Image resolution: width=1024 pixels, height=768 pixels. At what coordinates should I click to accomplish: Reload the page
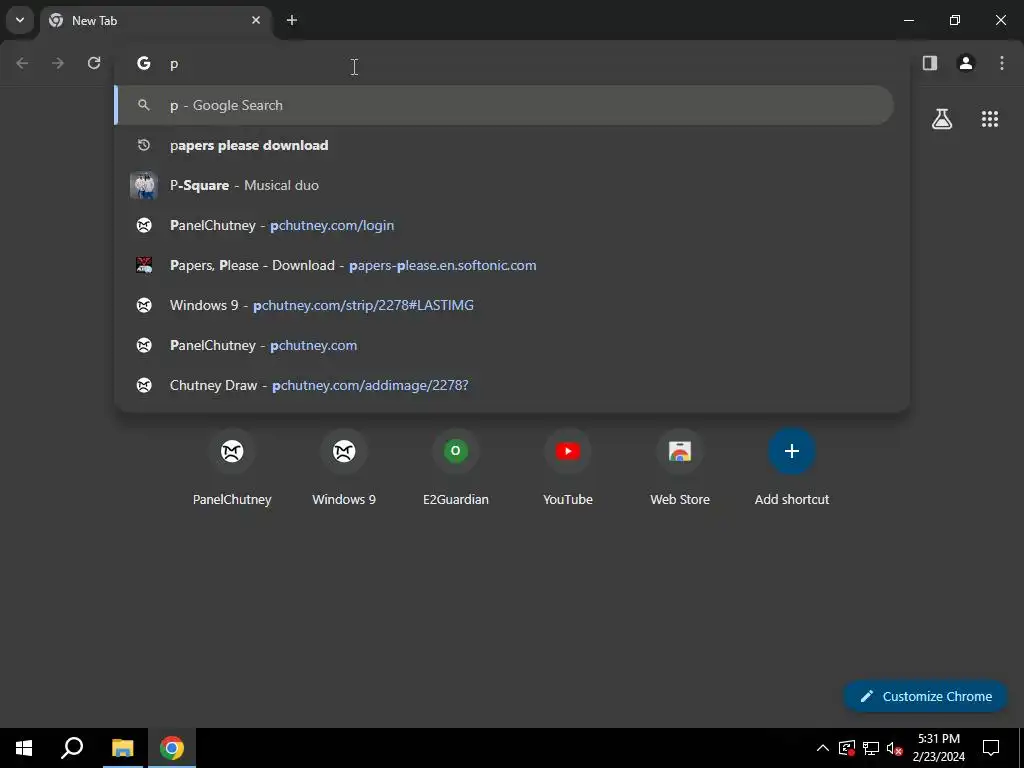click(94, 63)
